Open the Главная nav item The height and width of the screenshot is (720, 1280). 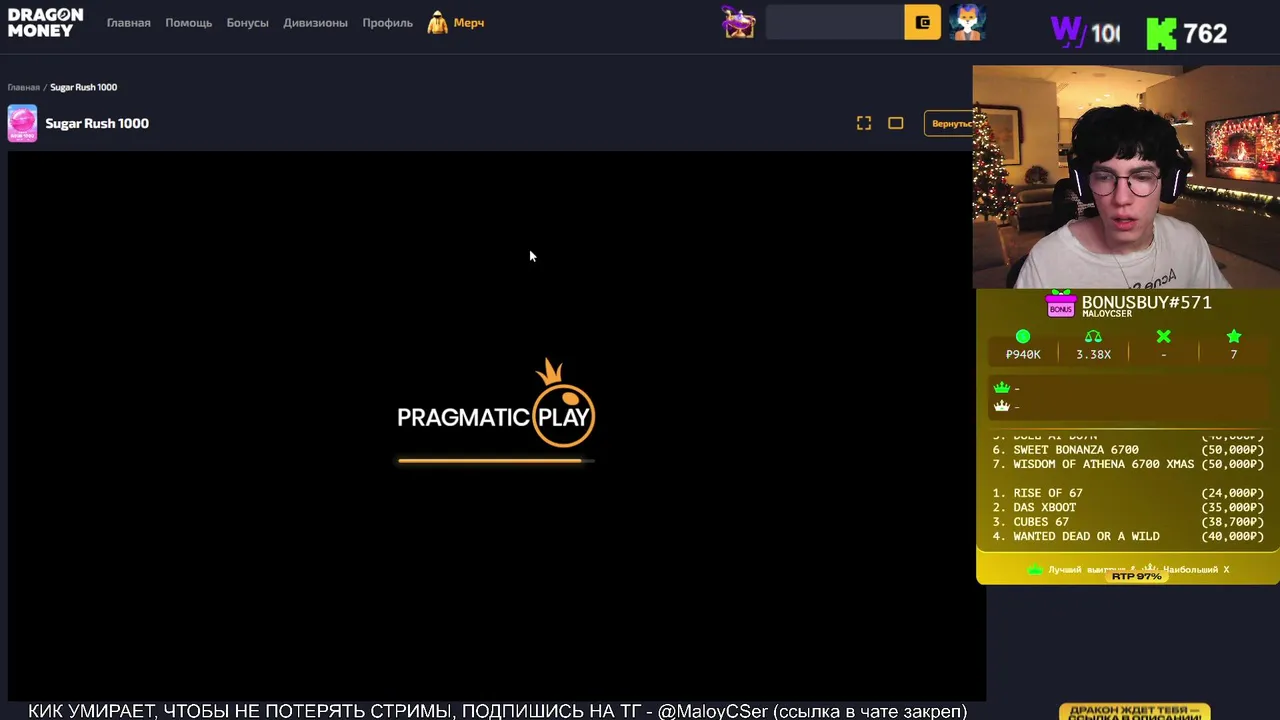129,23
